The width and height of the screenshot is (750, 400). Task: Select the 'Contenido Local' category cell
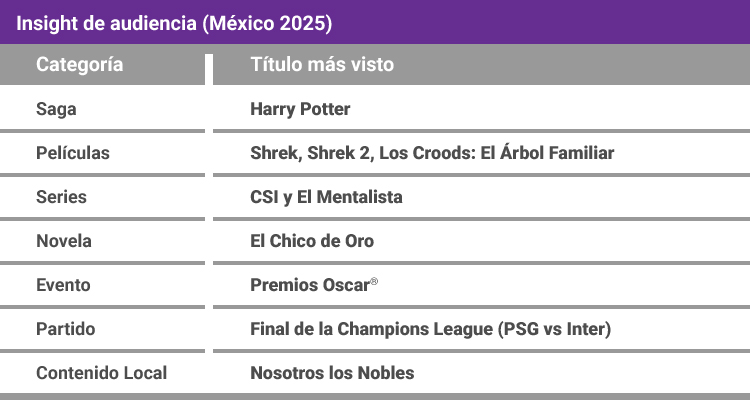[101, 373]
